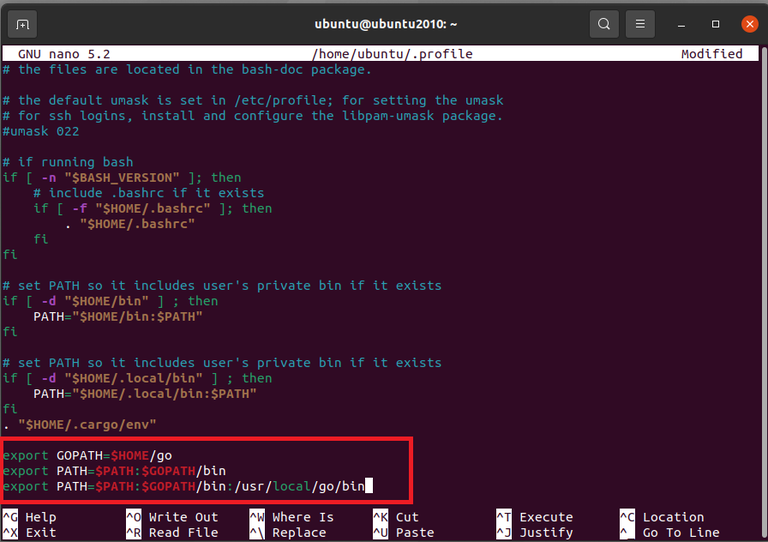Click the ^O Write Out shortcut
The image size is (768, 542).
click(x=172, y=517)
